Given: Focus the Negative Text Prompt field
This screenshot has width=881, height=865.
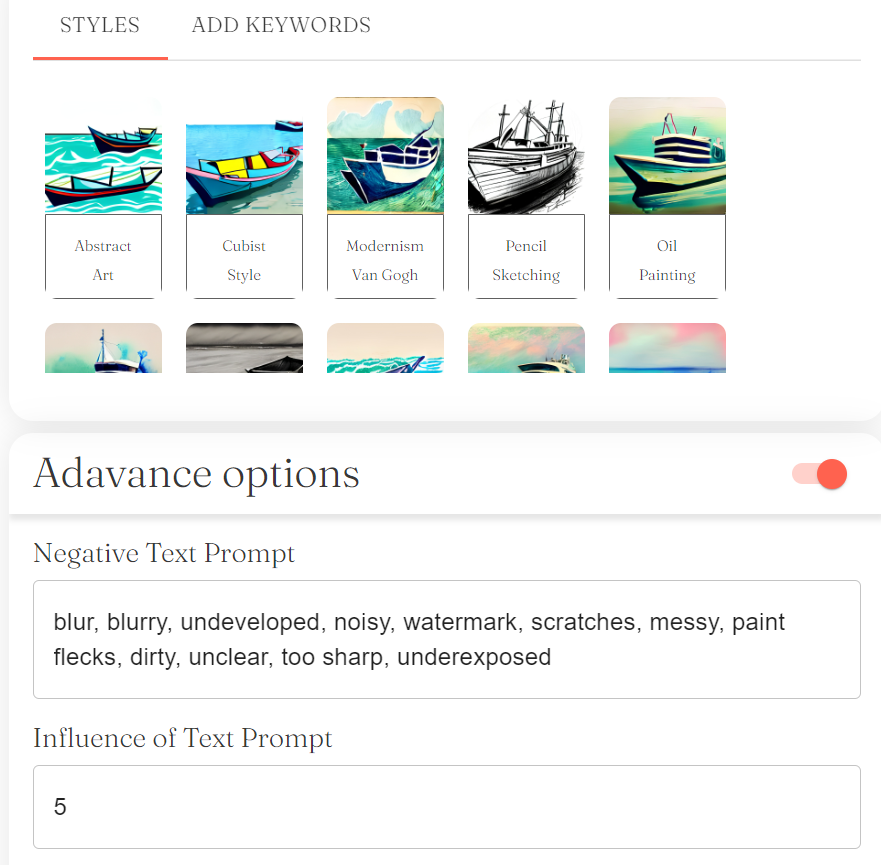Looking at the screenshot, I should 447,639.
